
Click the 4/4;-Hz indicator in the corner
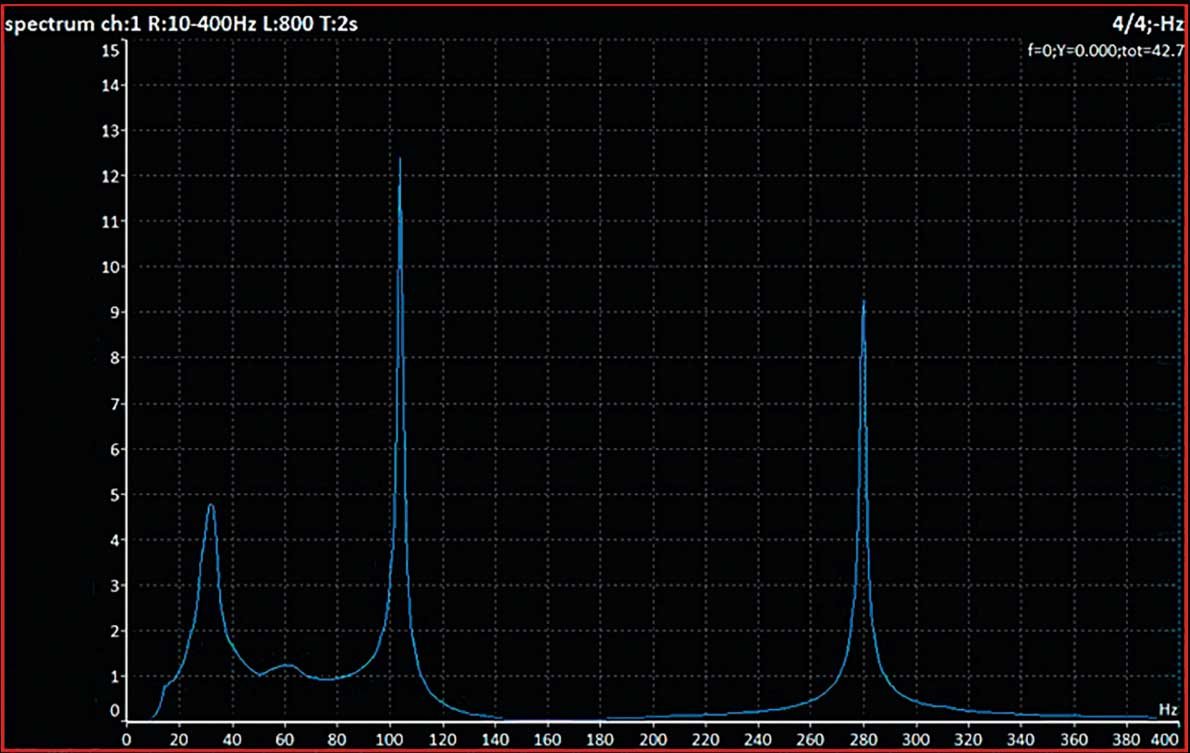point(1148,24)
